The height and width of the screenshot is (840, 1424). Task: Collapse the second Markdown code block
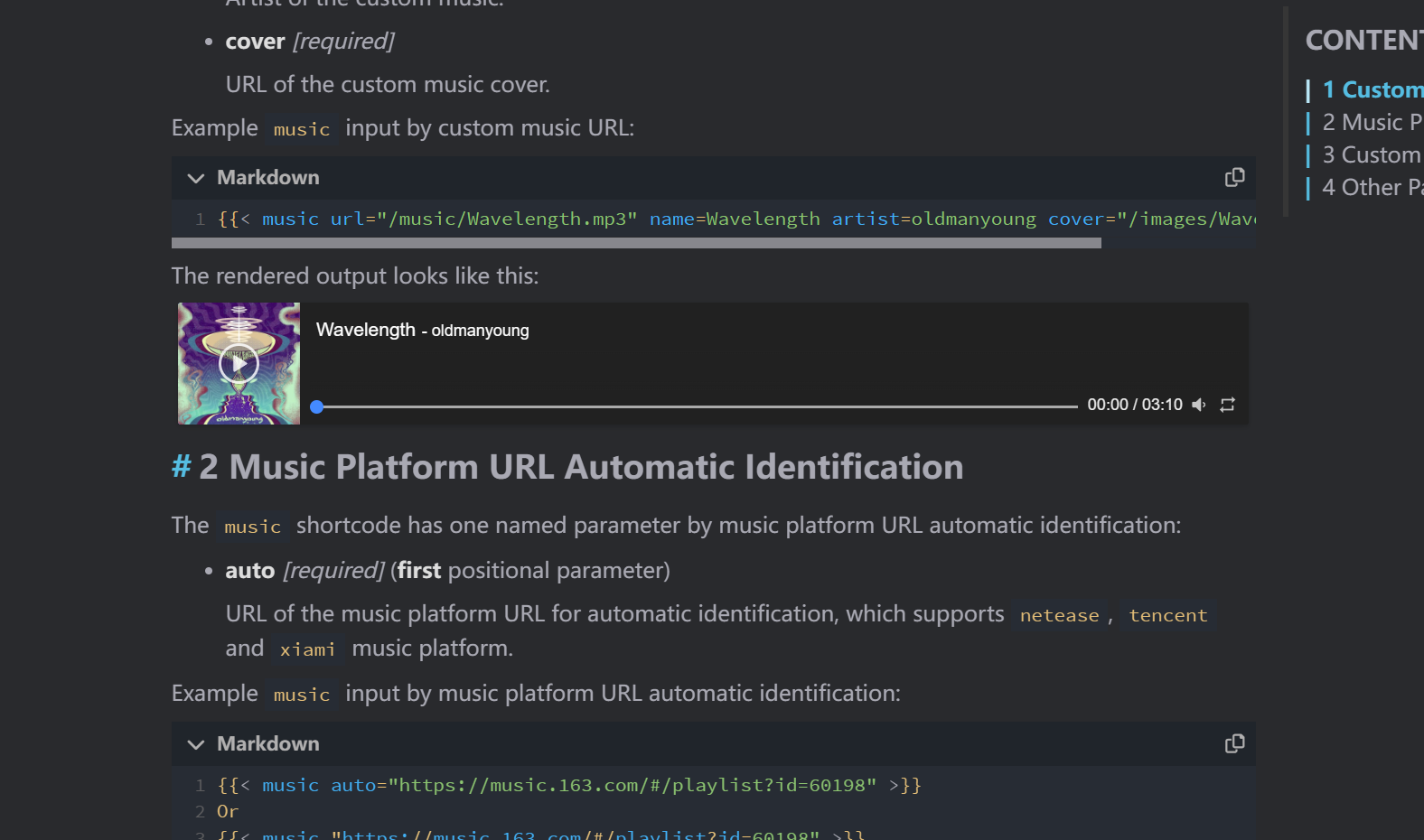(x=195, y=744)
